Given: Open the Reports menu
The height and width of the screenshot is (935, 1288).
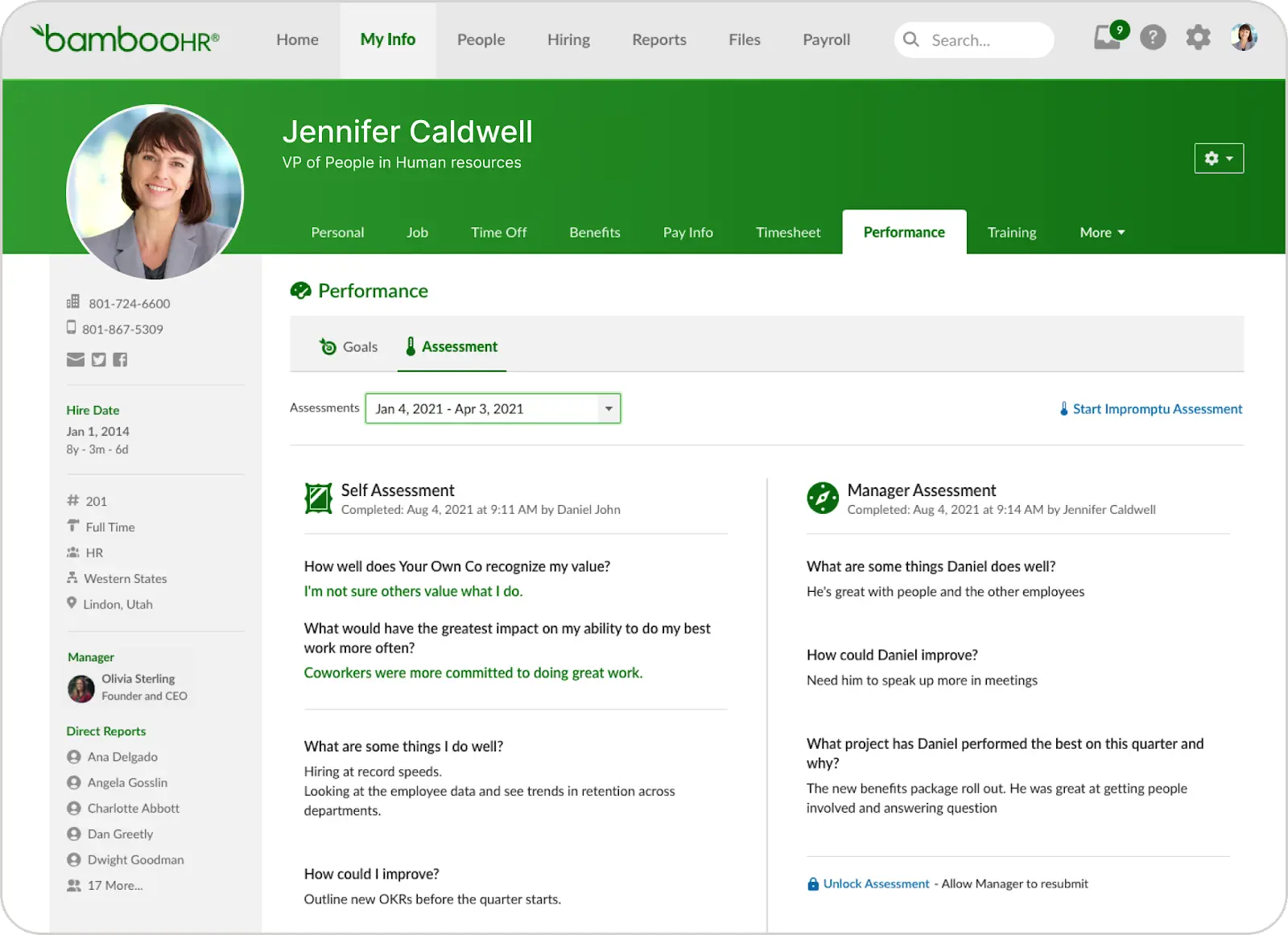Looking at the screenshot, I should (x=659, y=39).
